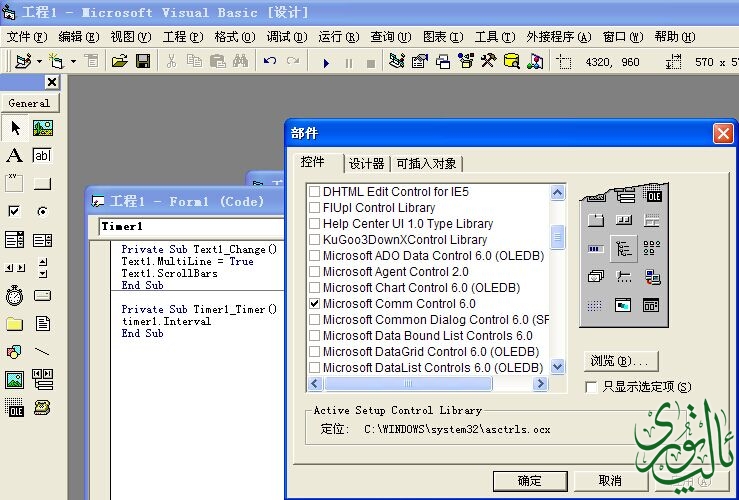Screen dimensions: 739x500
Task: Open Add Form dropdown arrow in toolbar
Action: (x=74, y=61)
